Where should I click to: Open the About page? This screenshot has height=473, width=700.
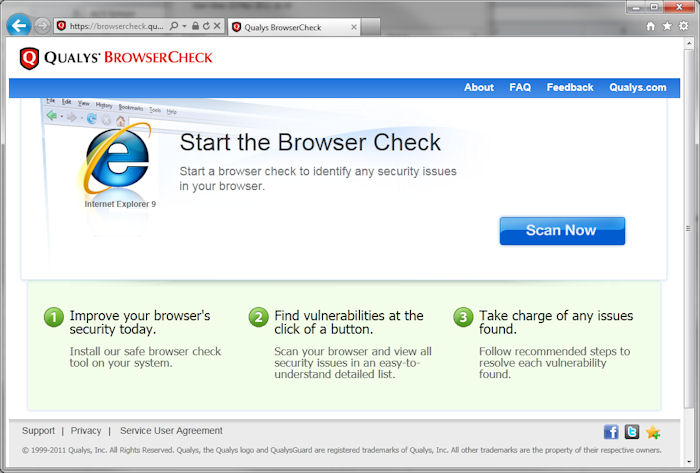point(479,87)
